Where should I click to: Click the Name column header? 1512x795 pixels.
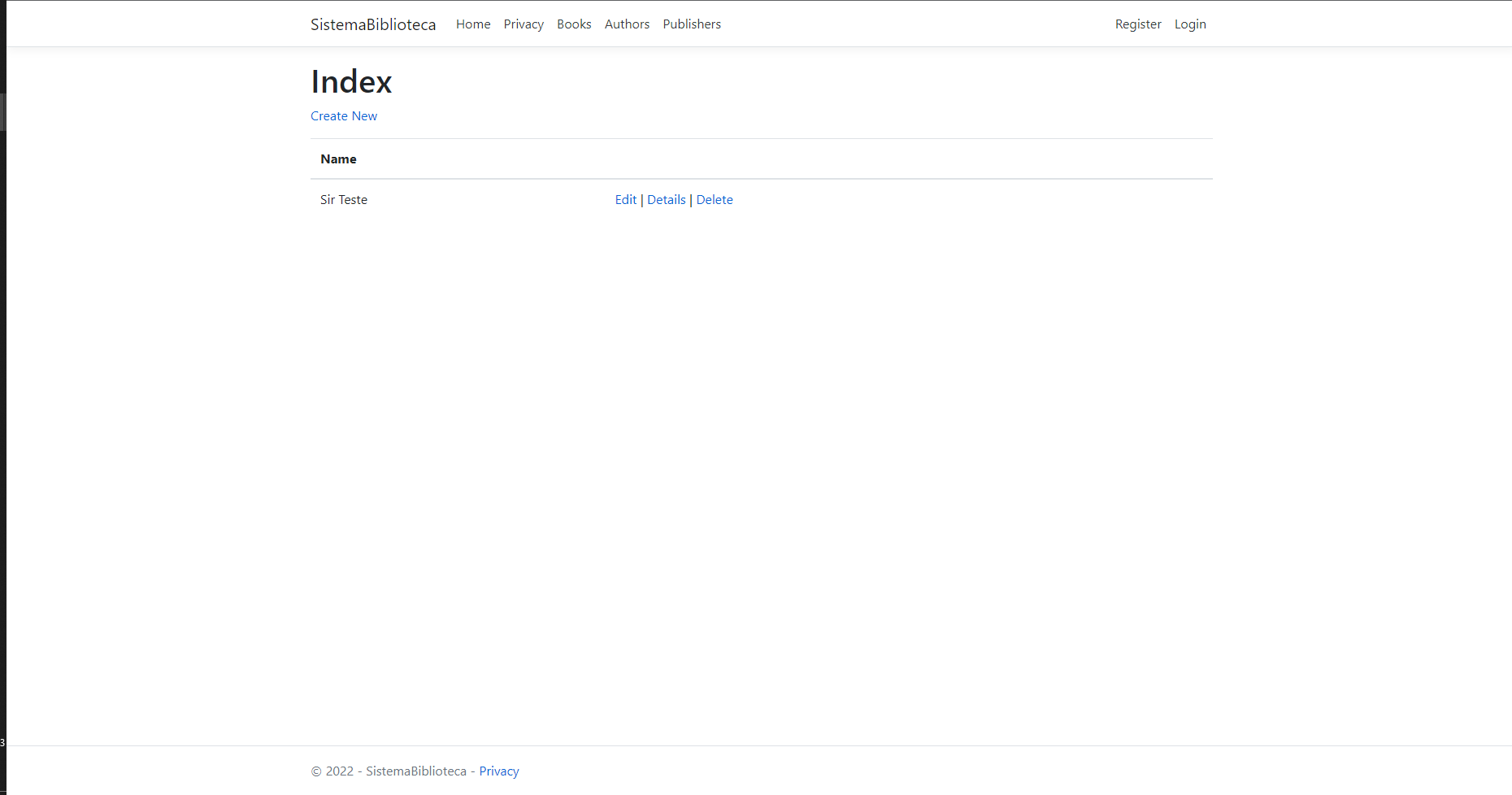[x=339, y=159]
